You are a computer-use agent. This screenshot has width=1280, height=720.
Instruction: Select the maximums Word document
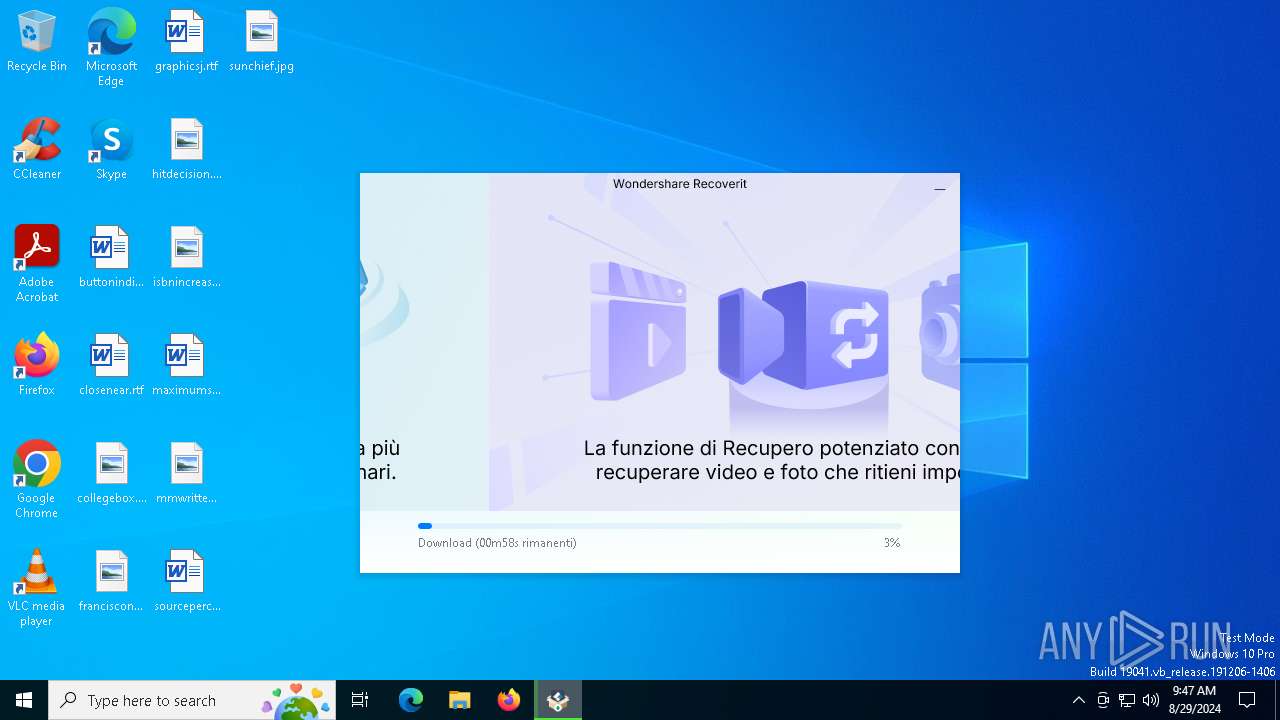pos(186,366)
